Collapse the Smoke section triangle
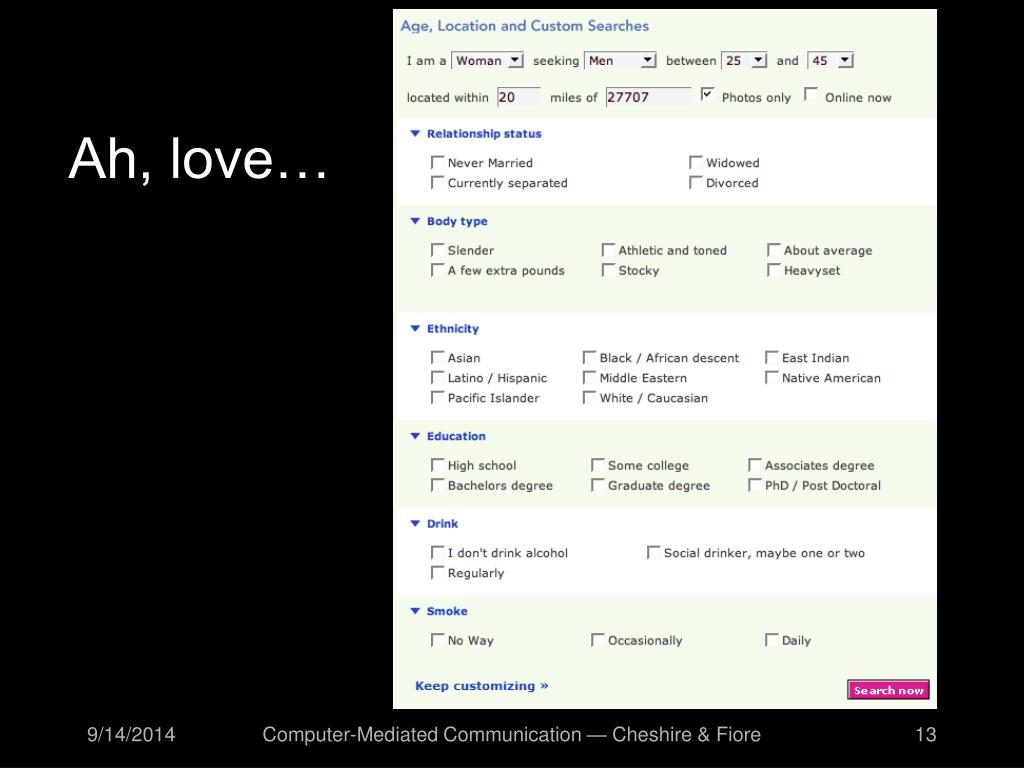Screen dimensions: 1024x768 pyautogui.click(x=415, y=611)
